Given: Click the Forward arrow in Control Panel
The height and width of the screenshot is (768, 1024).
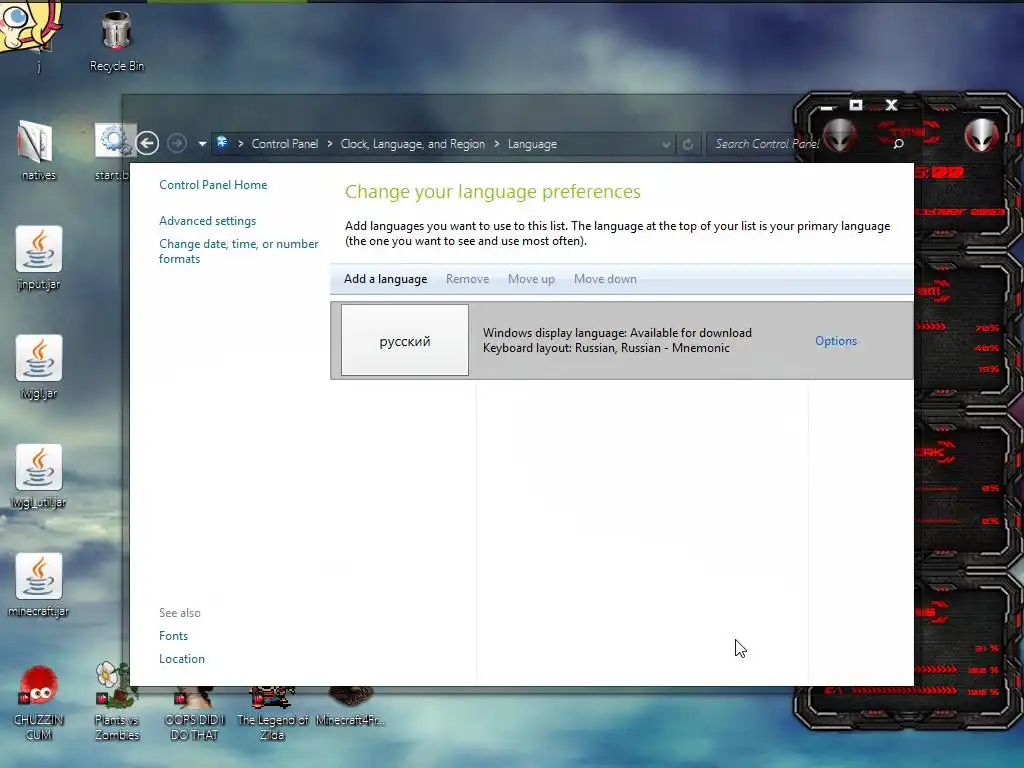Looking at the screenshot, I should (x=176, y=143).
